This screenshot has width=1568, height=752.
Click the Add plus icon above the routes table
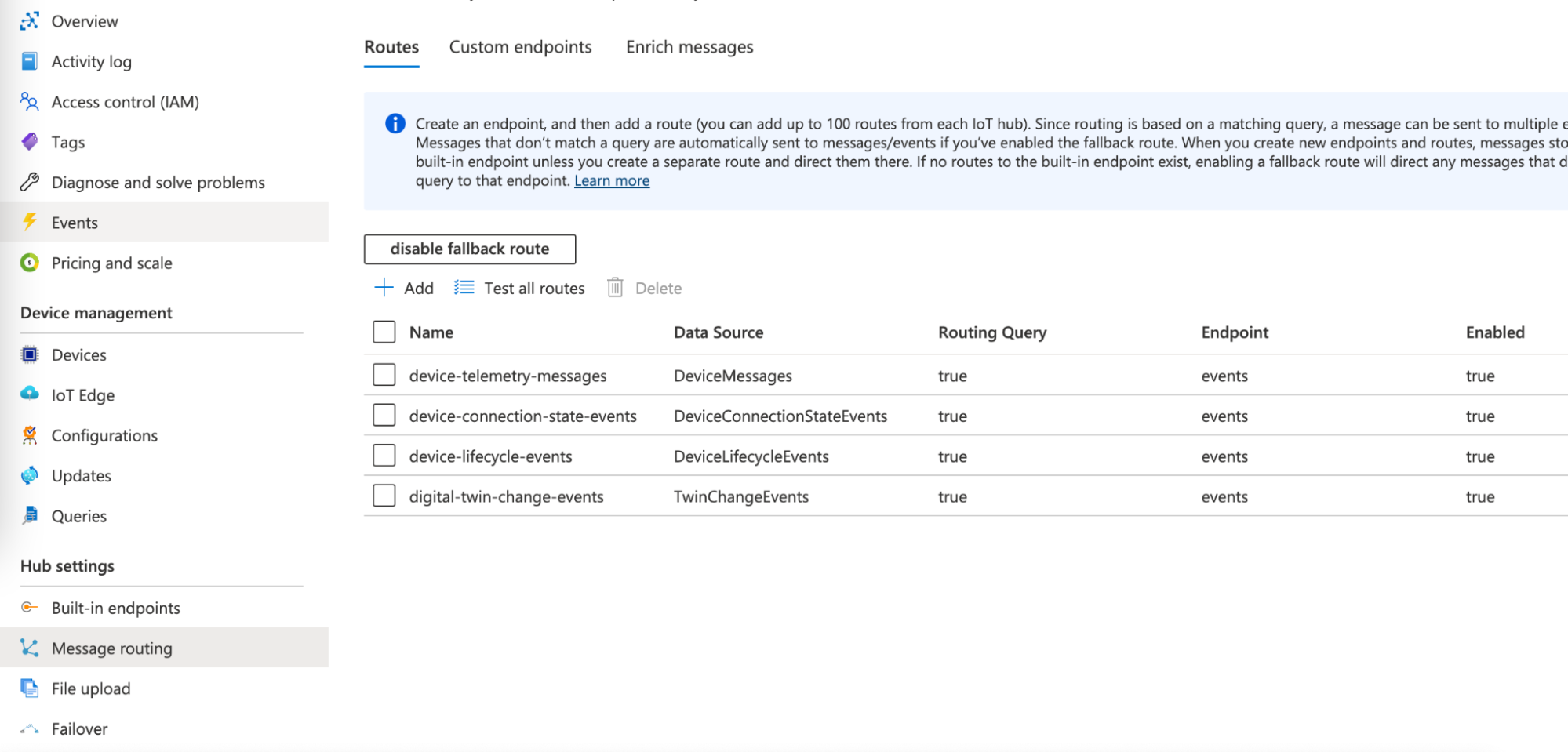pos(383,288)
